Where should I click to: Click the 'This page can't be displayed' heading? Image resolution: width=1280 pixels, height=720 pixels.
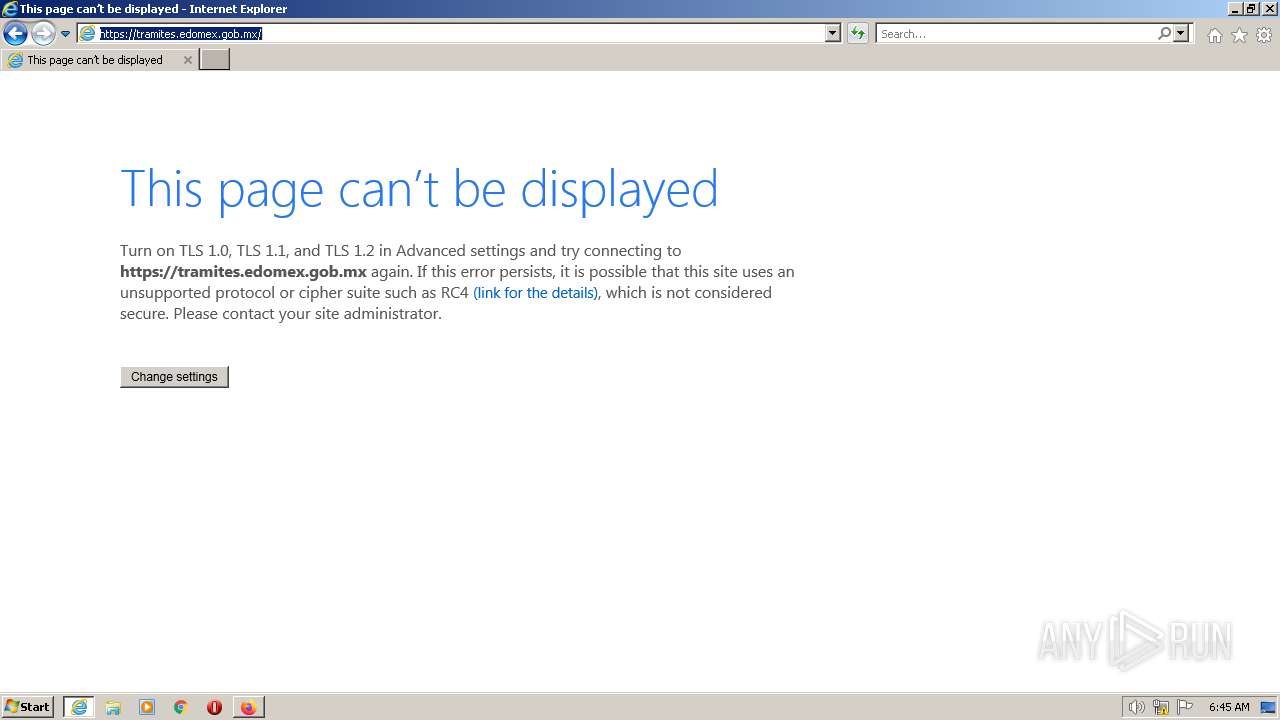point(419,188)
